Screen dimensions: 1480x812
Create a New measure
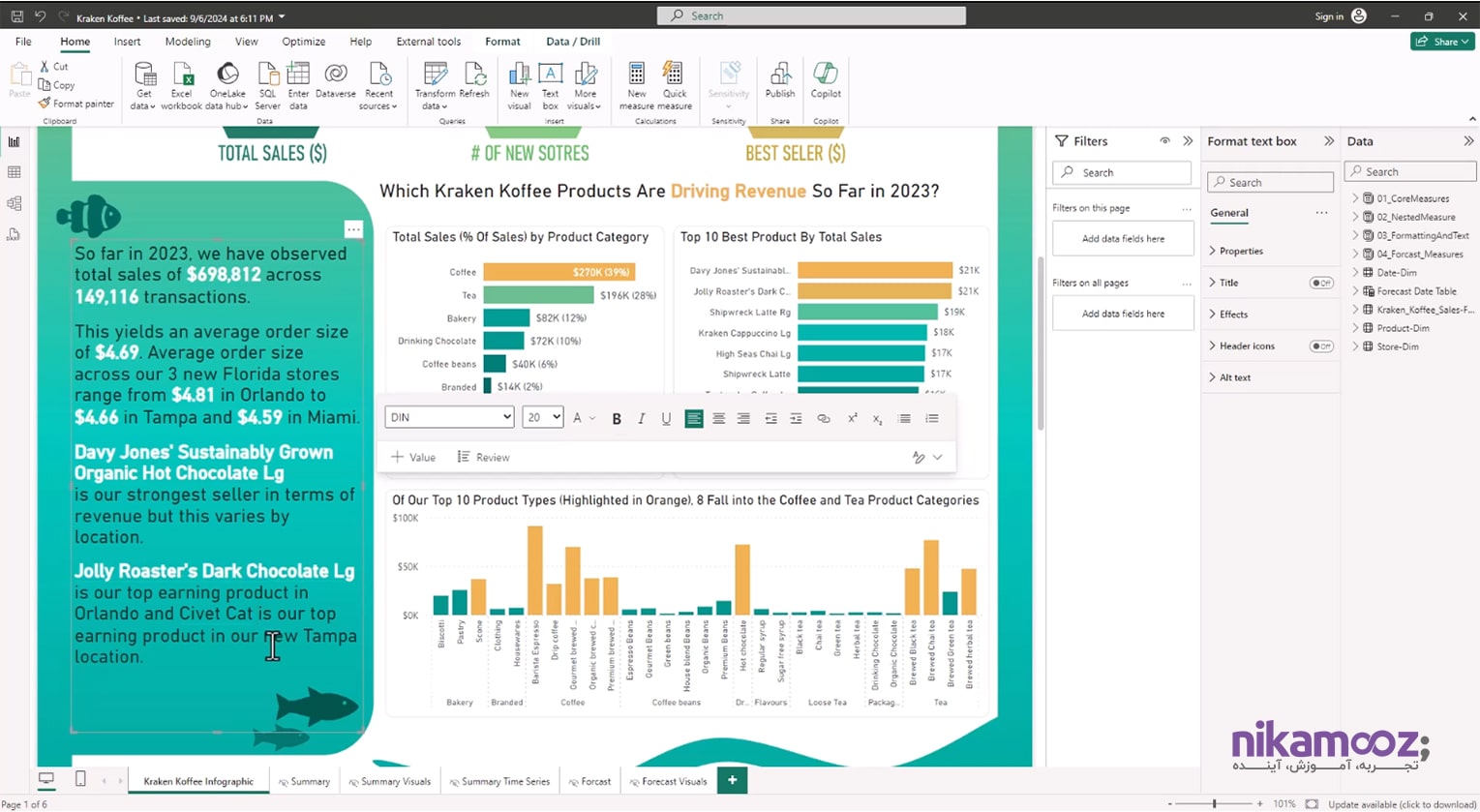636,86
